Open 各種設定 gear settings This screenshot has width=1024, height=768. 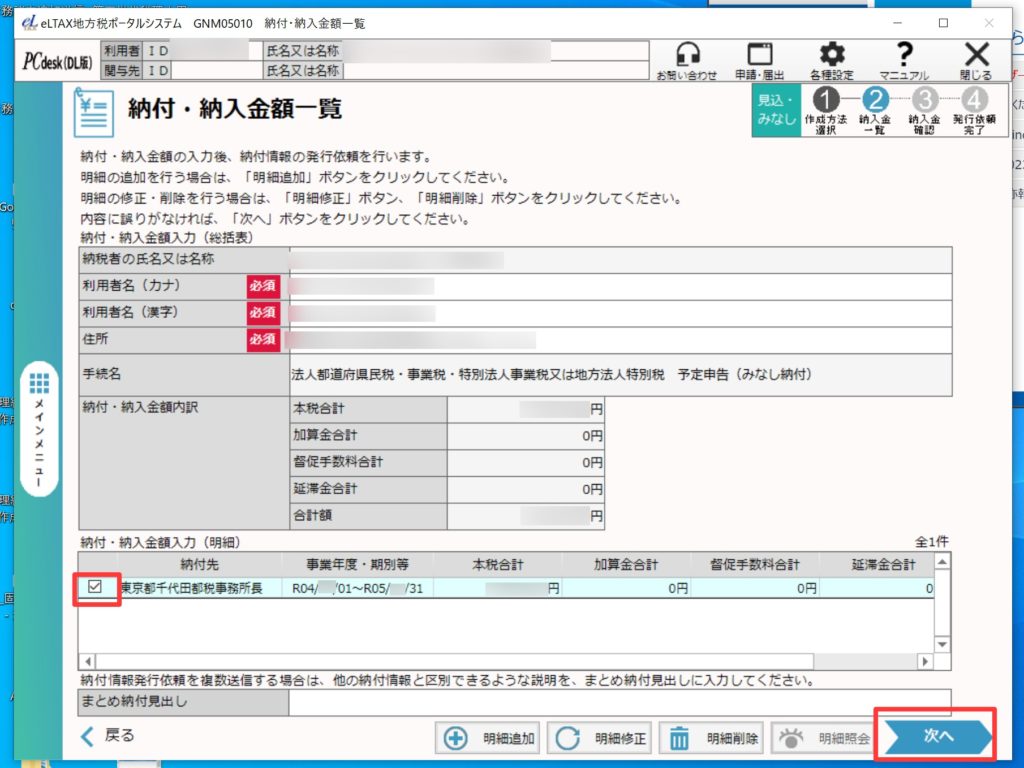tap(831, 60)
